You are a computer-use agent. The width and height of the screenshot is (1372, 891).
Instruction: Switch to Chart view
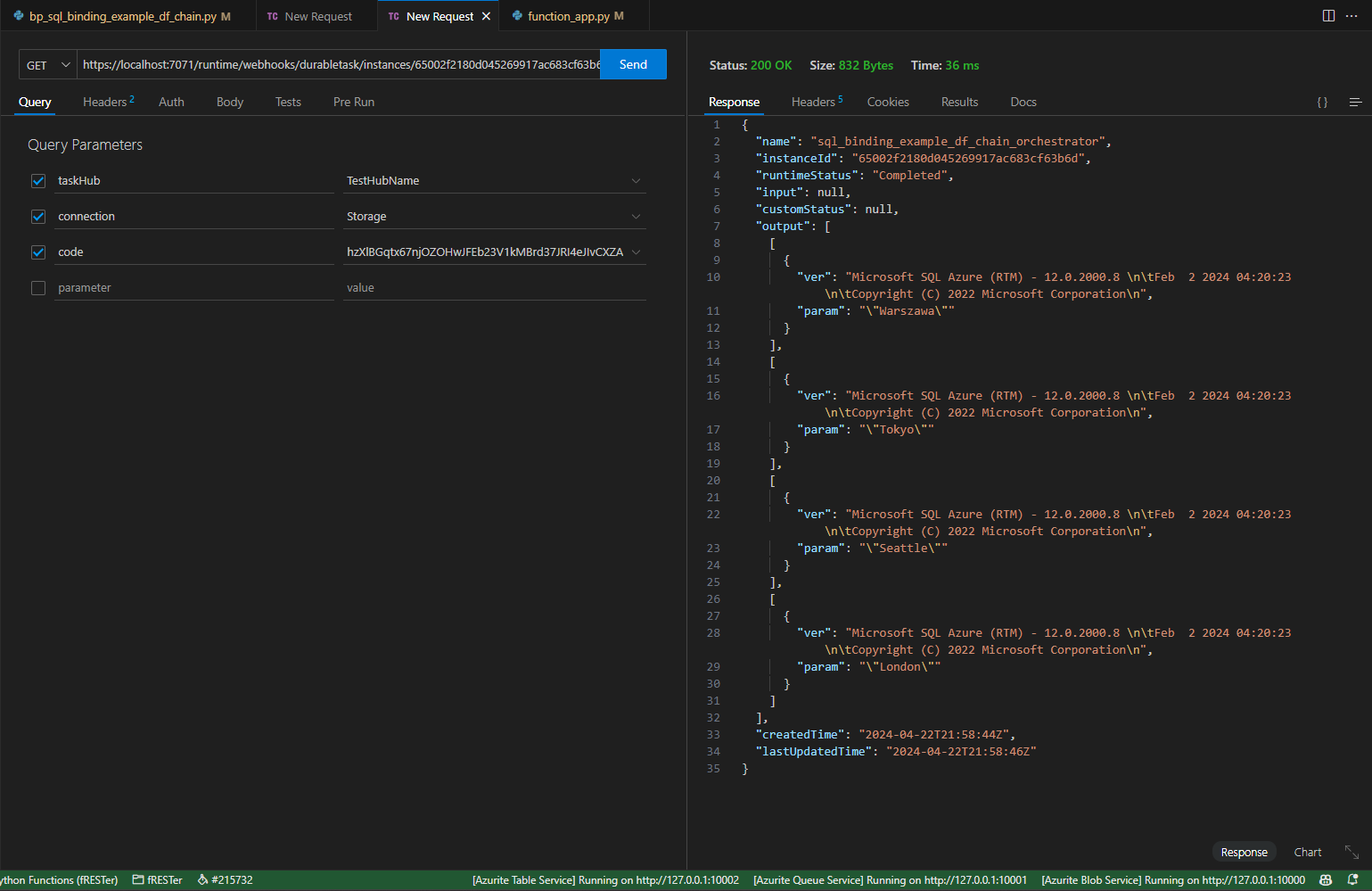(x=1307, y=852)
